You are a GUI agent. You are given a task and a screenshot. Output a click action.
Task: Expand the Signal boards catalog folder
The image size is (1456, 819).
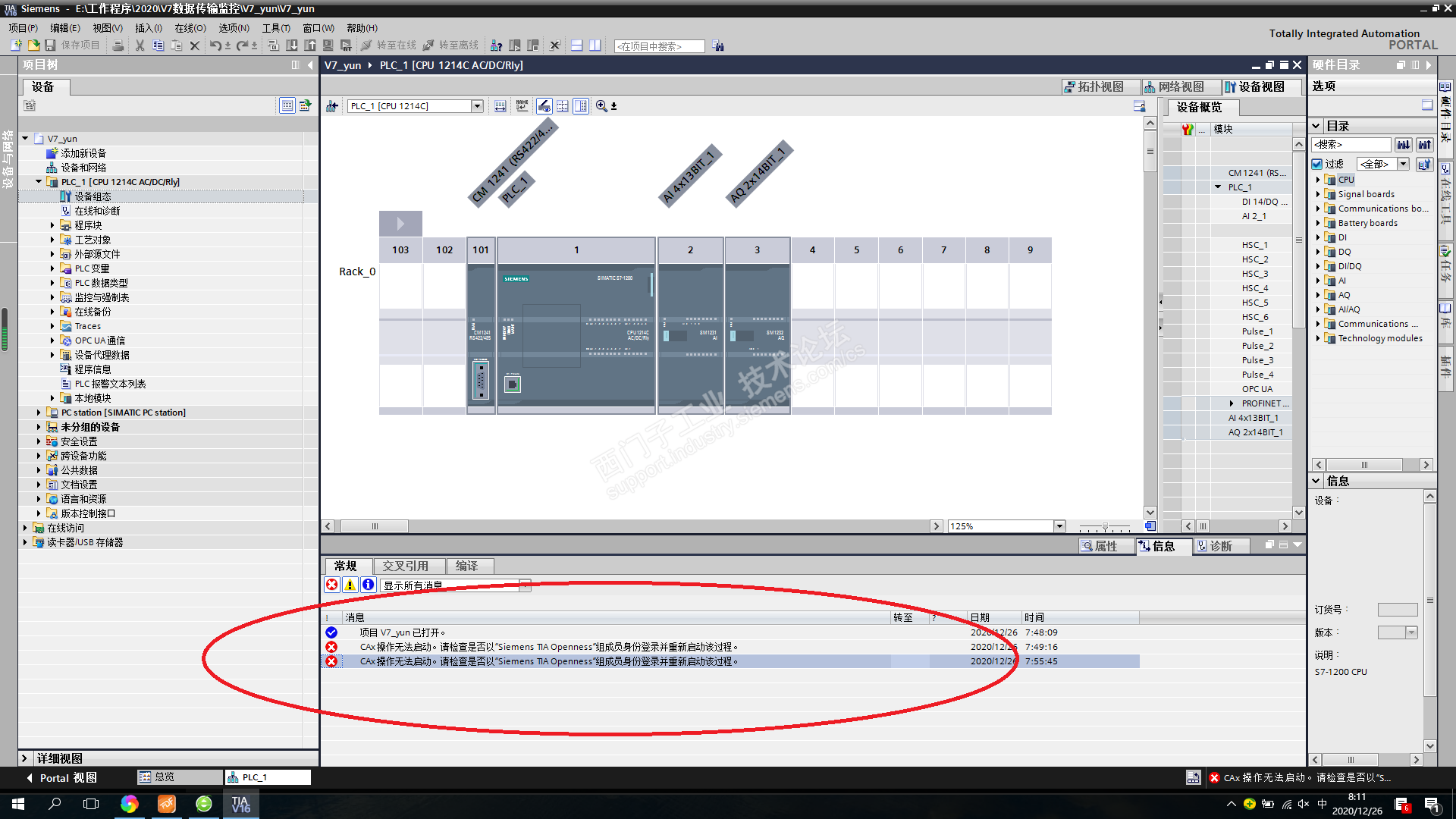[1318, 194]
